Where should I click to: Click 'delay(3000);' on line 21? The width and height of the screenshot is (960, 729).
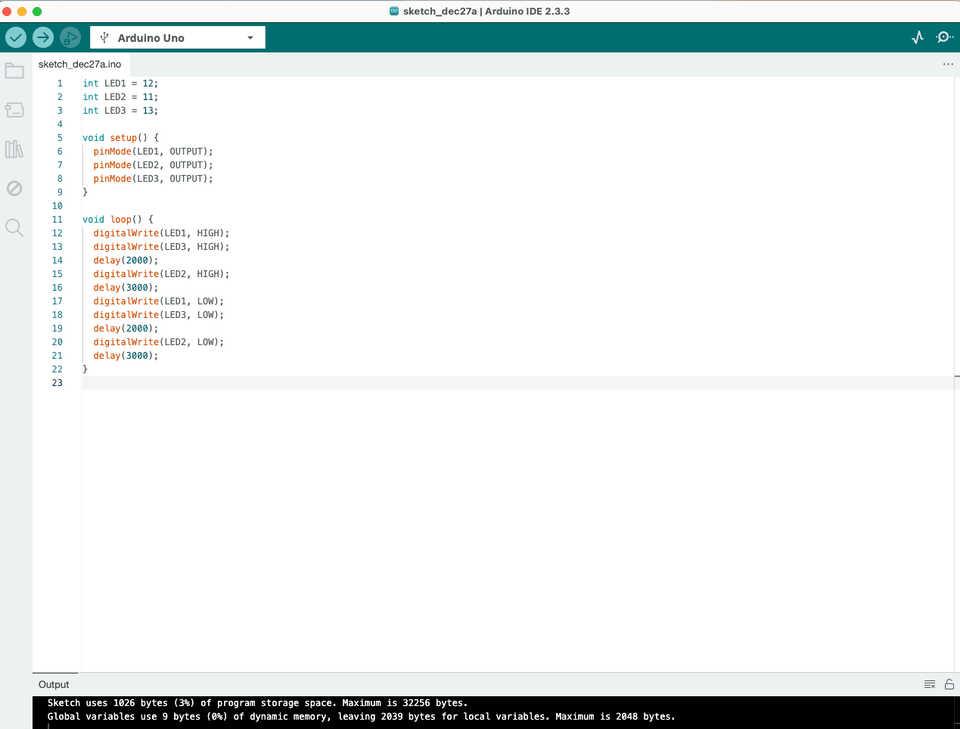126,356
